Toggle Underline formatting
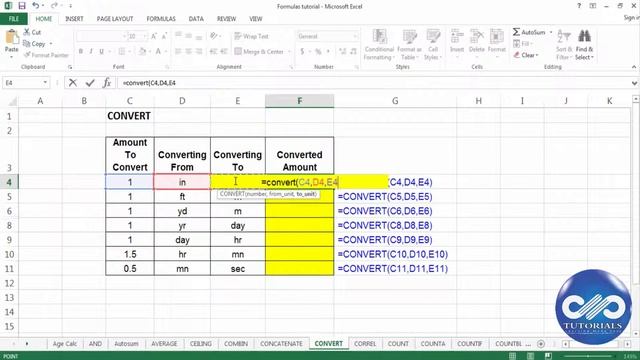The image size is (640, 360). pos(101,51)
